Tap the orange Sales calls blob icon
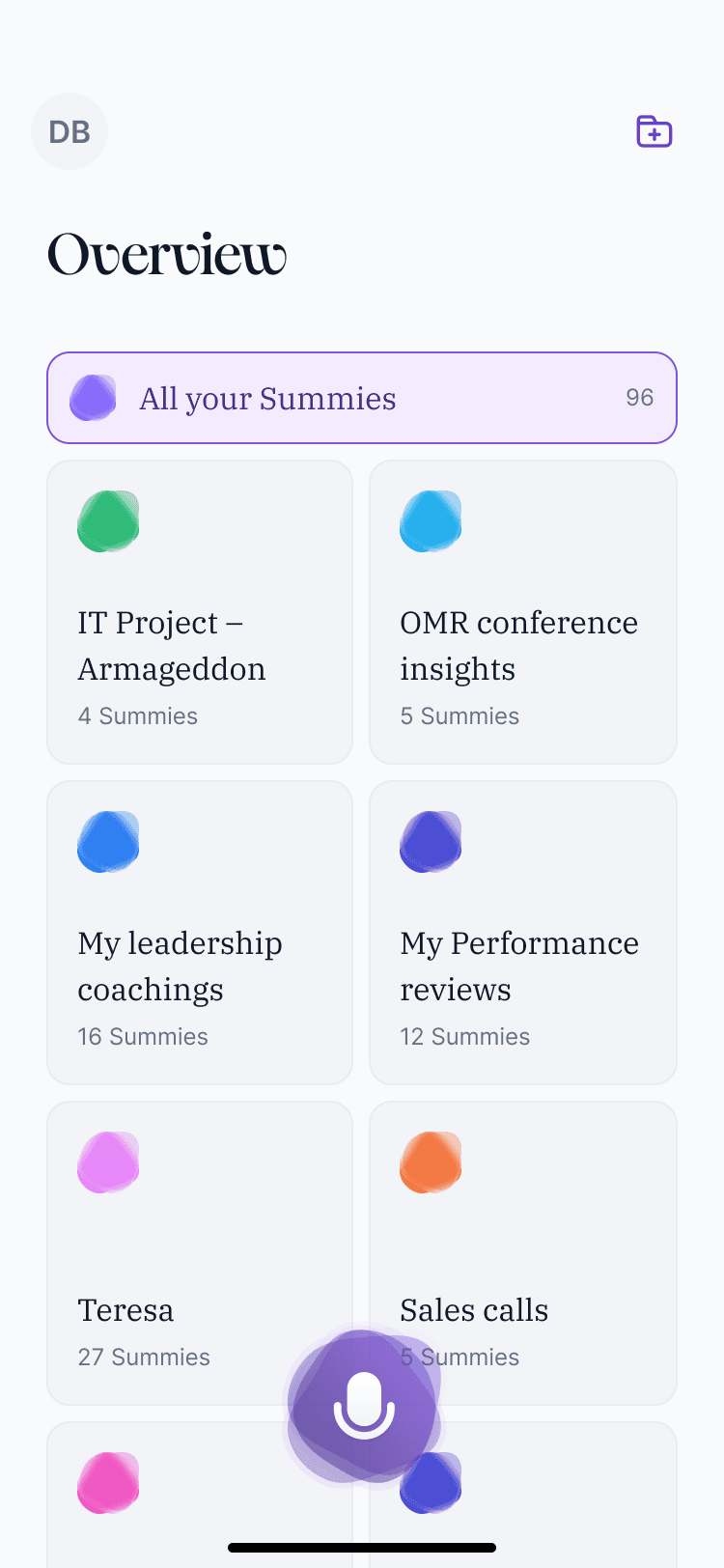The height and width of the screenshot is (1568, 724). [x=431, y=1162]
